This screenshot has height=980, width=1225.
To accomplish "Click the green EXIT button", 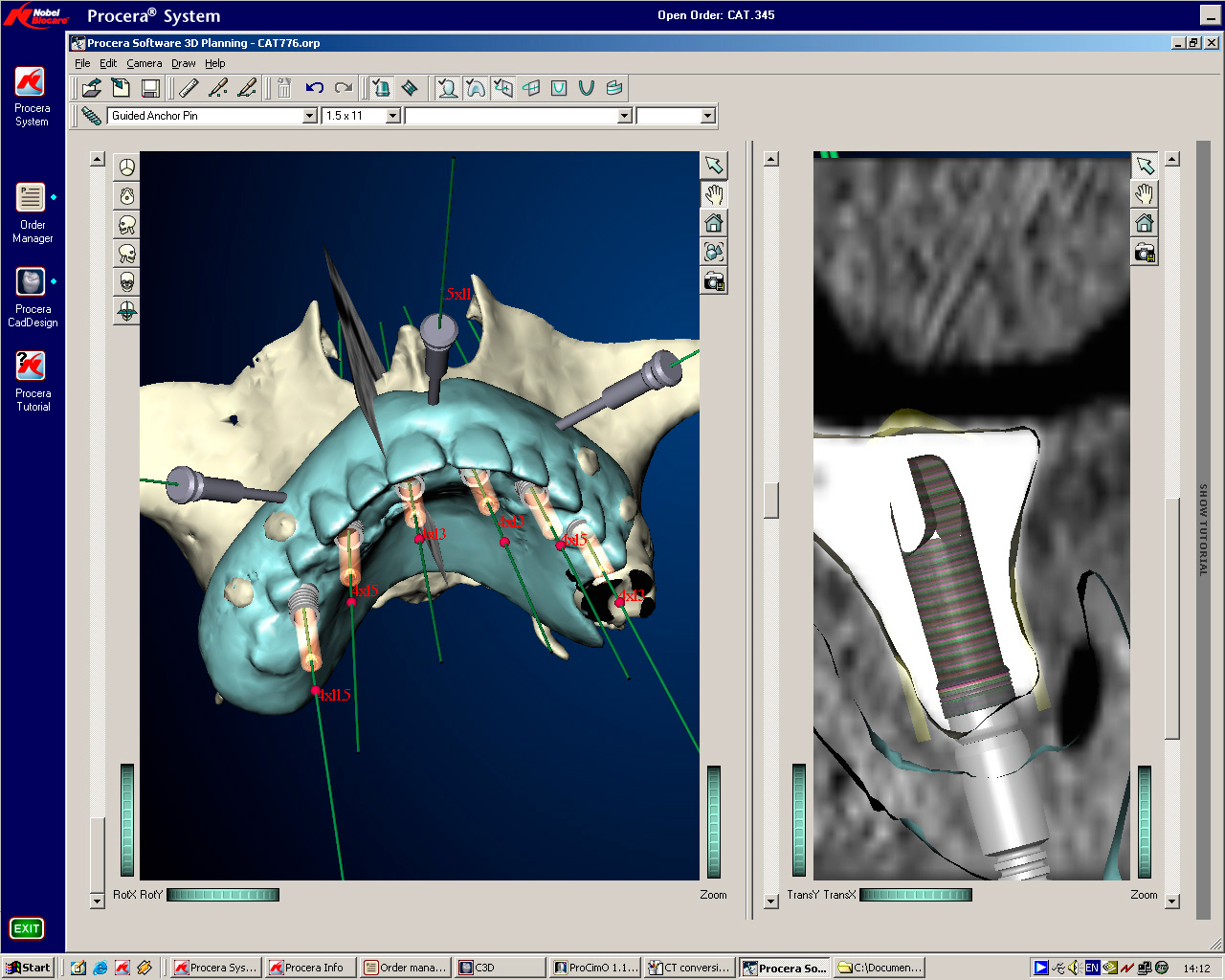I will tap(27, 928).
